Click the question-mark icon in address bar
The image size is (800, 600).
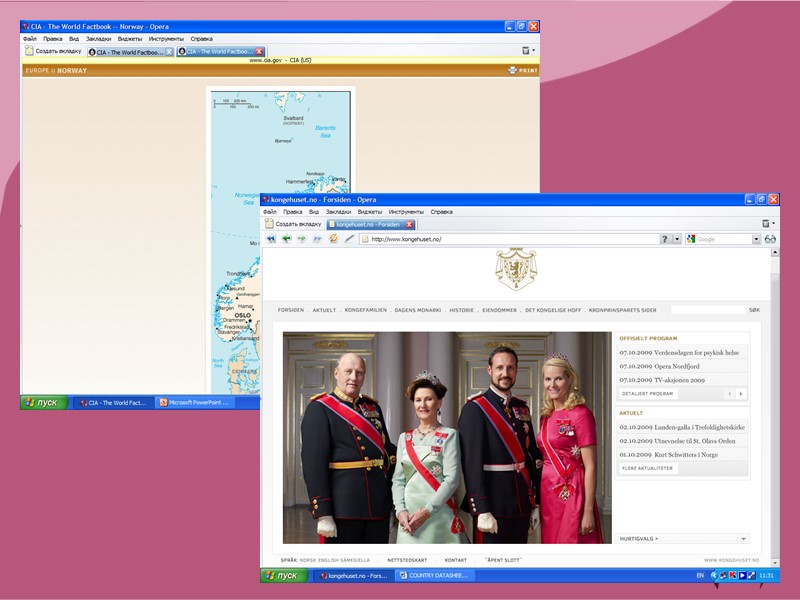pos(664,239)
